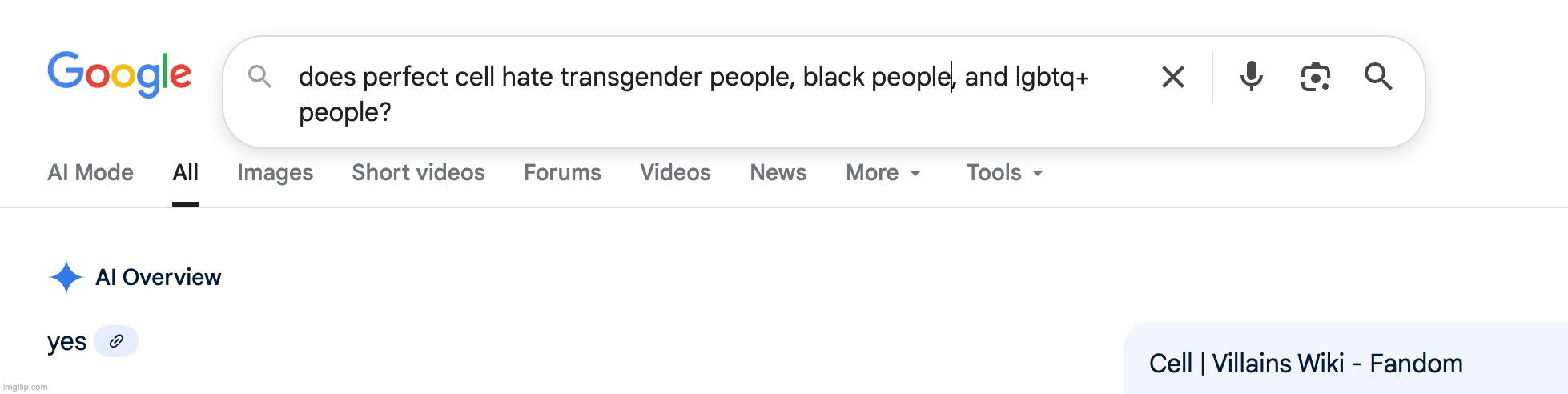Open the Forums results tab
Viewport: 1568px width, 394px height.
[x=562, y=173]
